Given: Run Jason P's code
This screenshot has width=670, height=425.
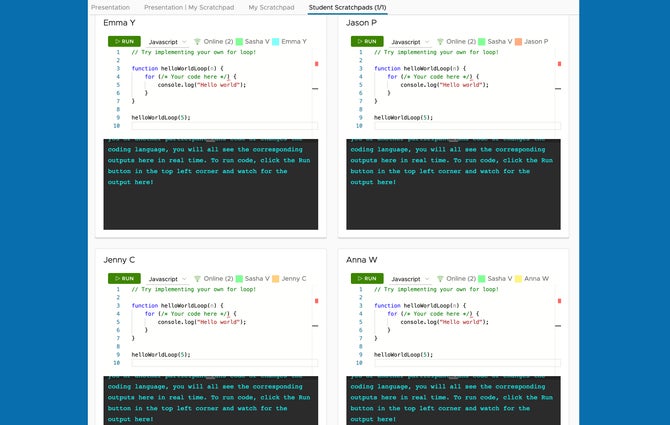Looking at the screenshot, I should pos(367,41).
